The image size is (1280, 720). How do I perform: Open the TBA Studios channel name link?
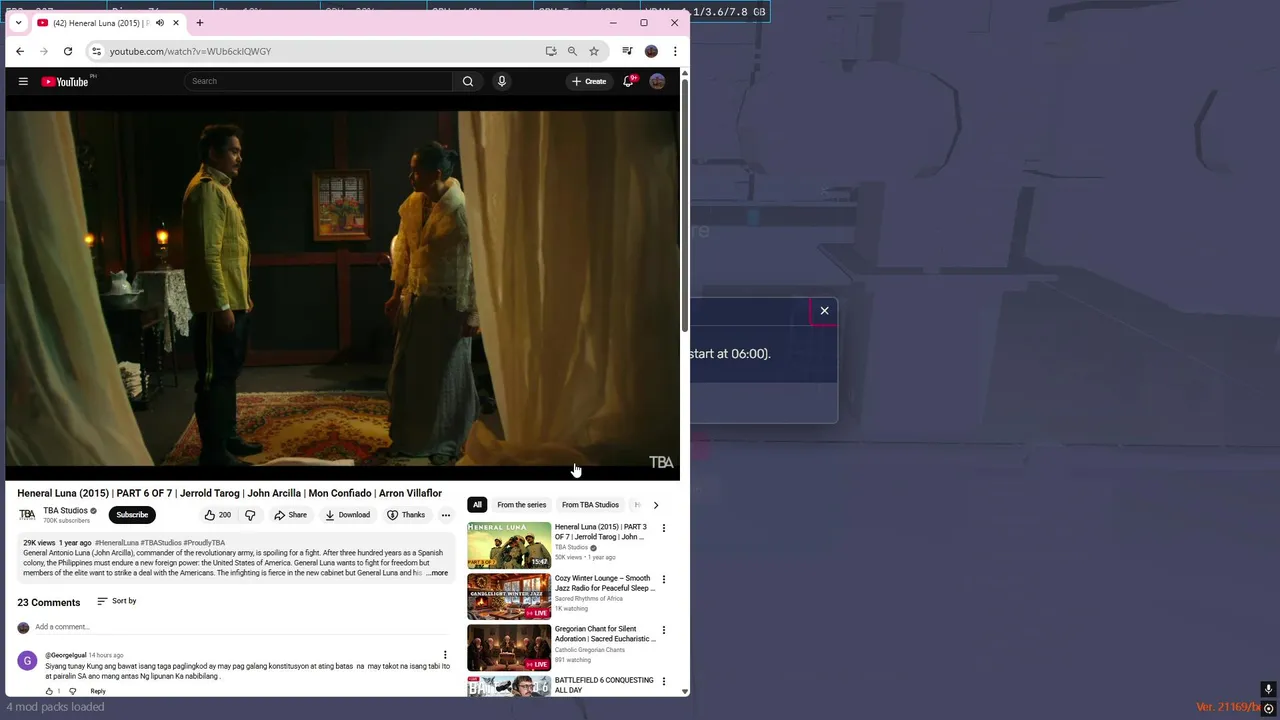[65, 511]
